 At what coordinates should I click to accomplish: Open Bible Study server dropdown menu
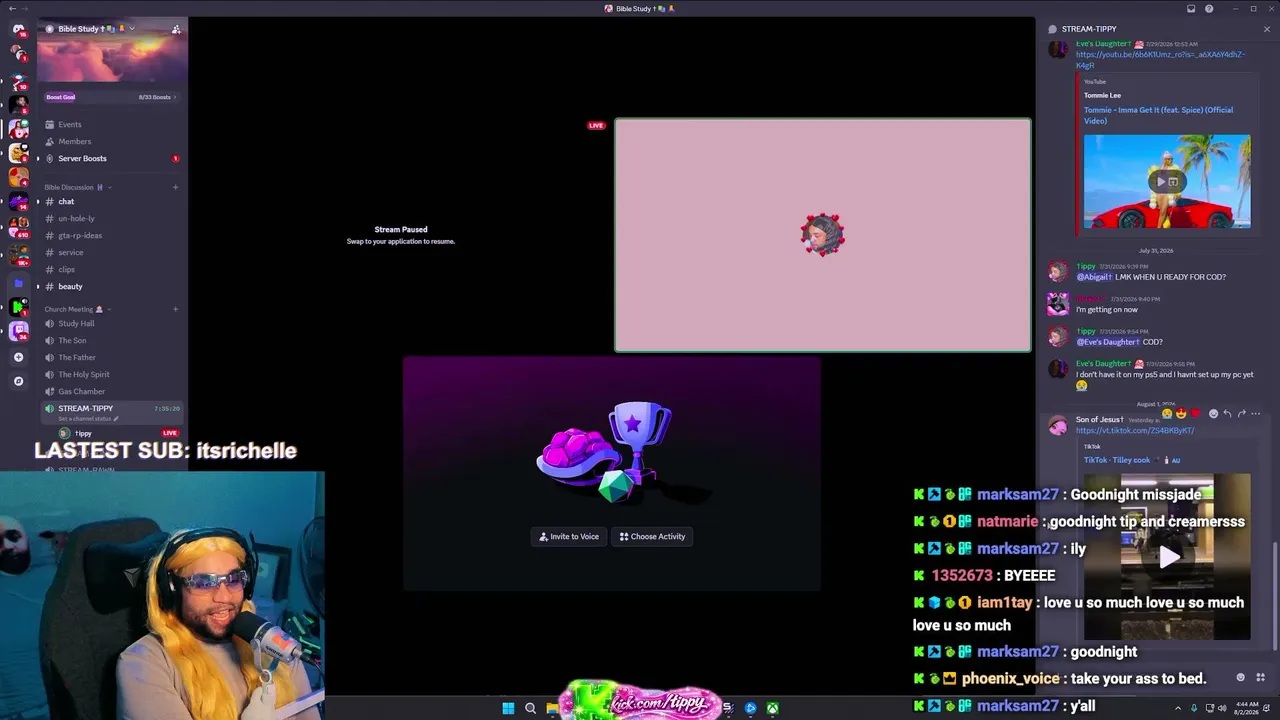pos(131,29)
